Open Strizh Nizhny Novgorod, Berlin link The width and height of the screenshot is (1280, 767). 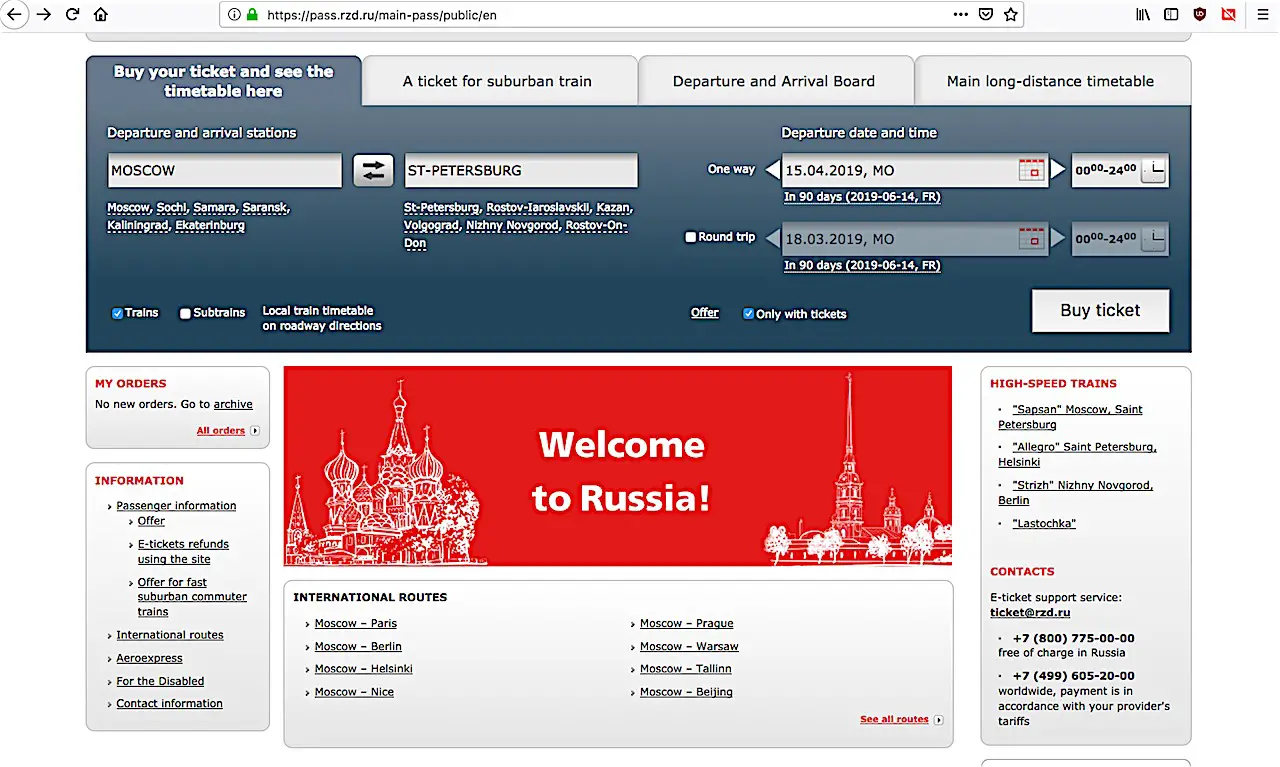(x=1076, y=493)
